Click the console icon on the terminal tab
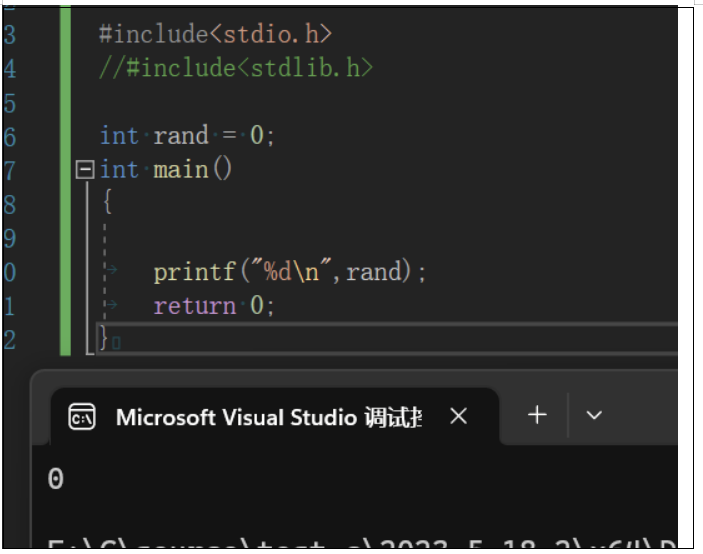Viewport: 703px width, 554px height. 82,417
